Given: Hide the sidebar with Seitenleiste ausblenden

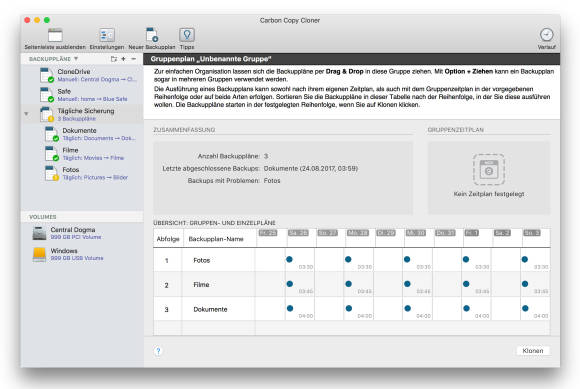Looking at the screenshot, I should click(55, 39).
